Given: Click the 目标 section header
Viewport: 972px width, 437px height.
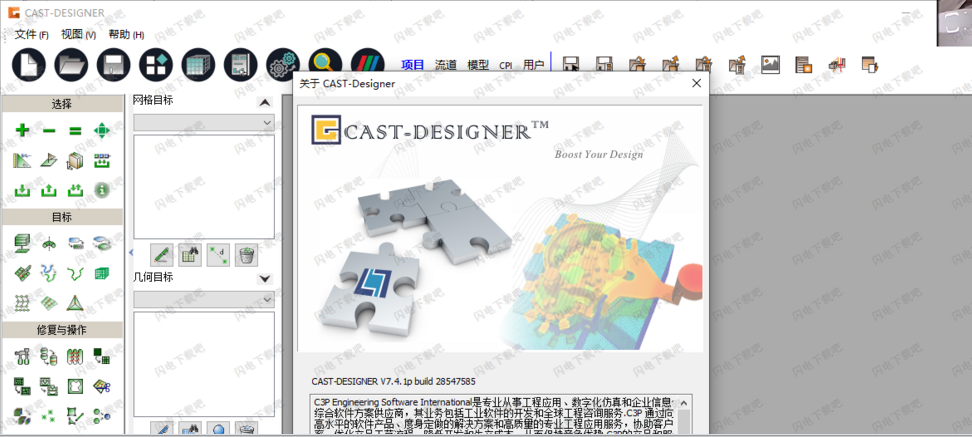Looking at the screenshot, I should click(x=62, y=217).
